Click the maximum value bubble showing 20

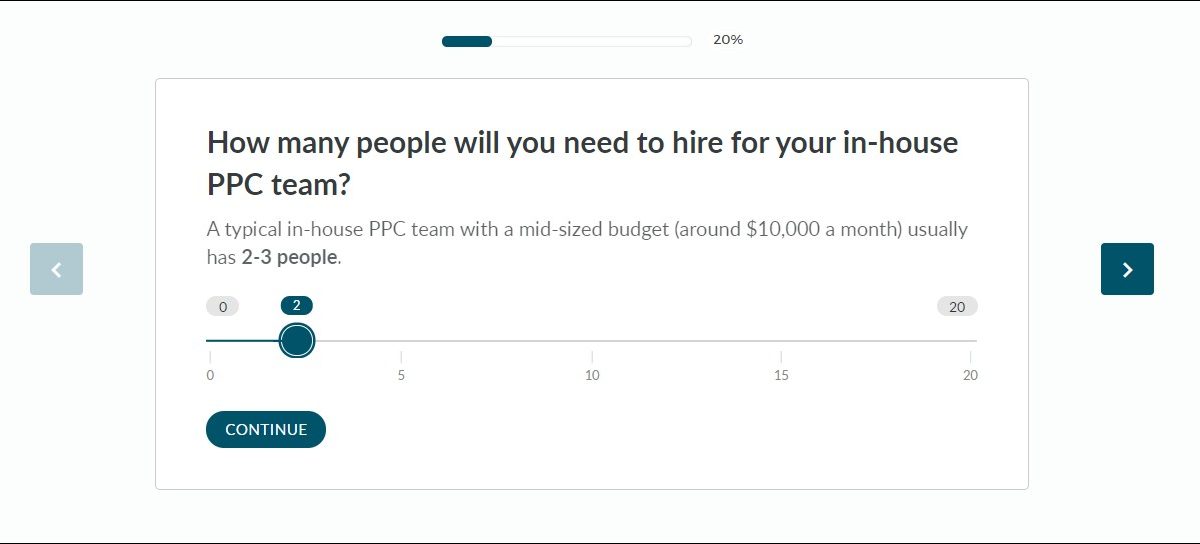coord(957,307)
